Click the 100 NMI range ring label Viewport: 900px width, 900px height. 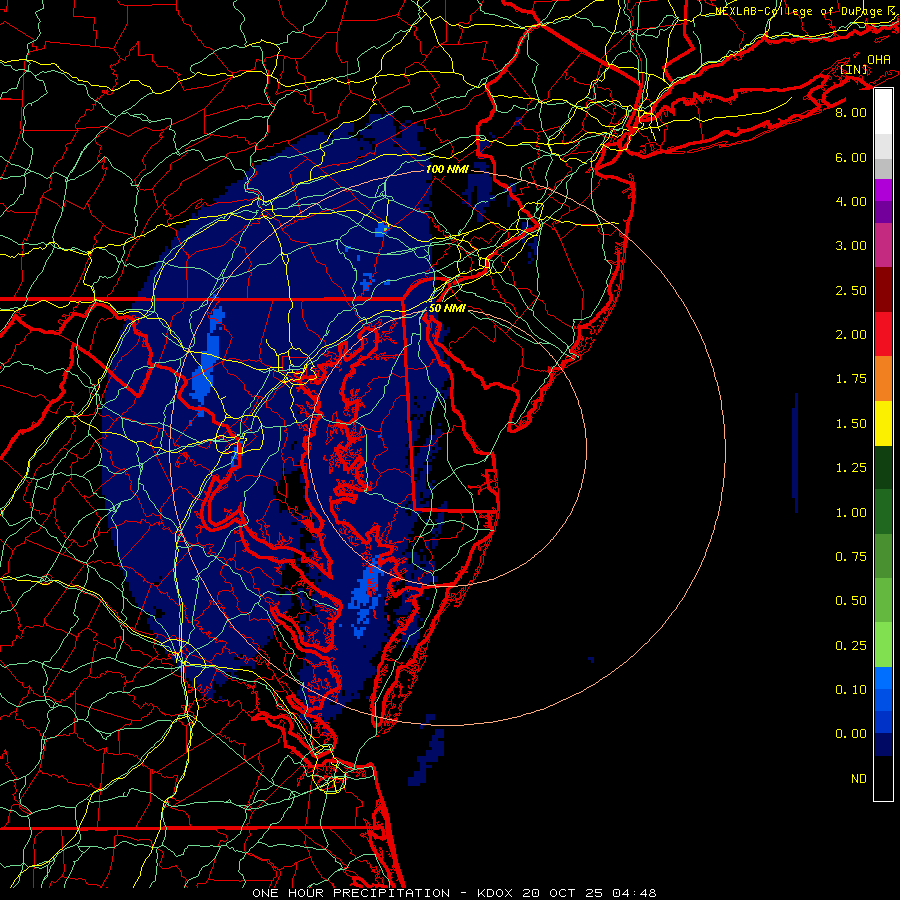tap(447, 169)
